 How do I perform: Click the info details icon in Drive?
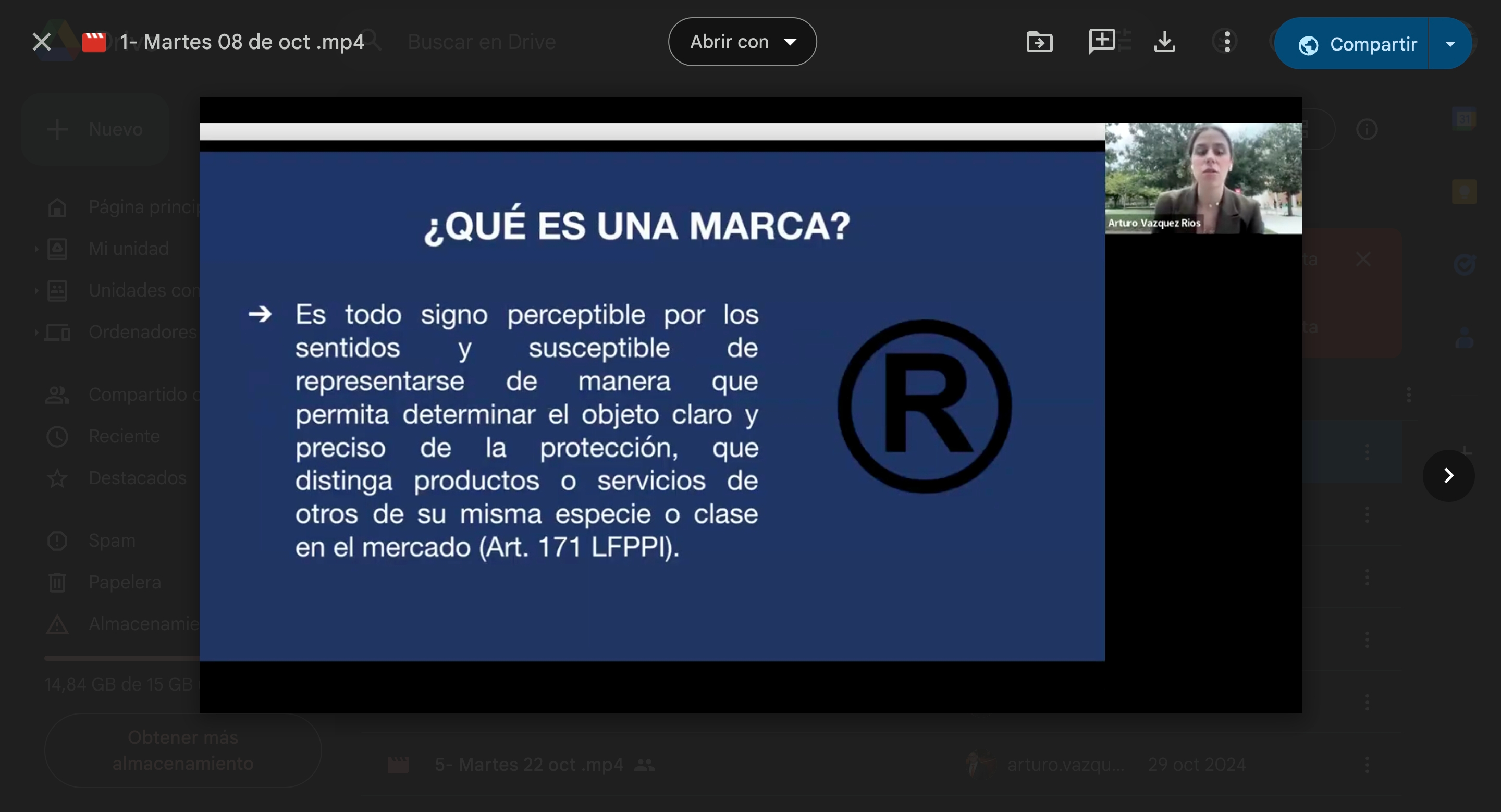click(1367, 129)
